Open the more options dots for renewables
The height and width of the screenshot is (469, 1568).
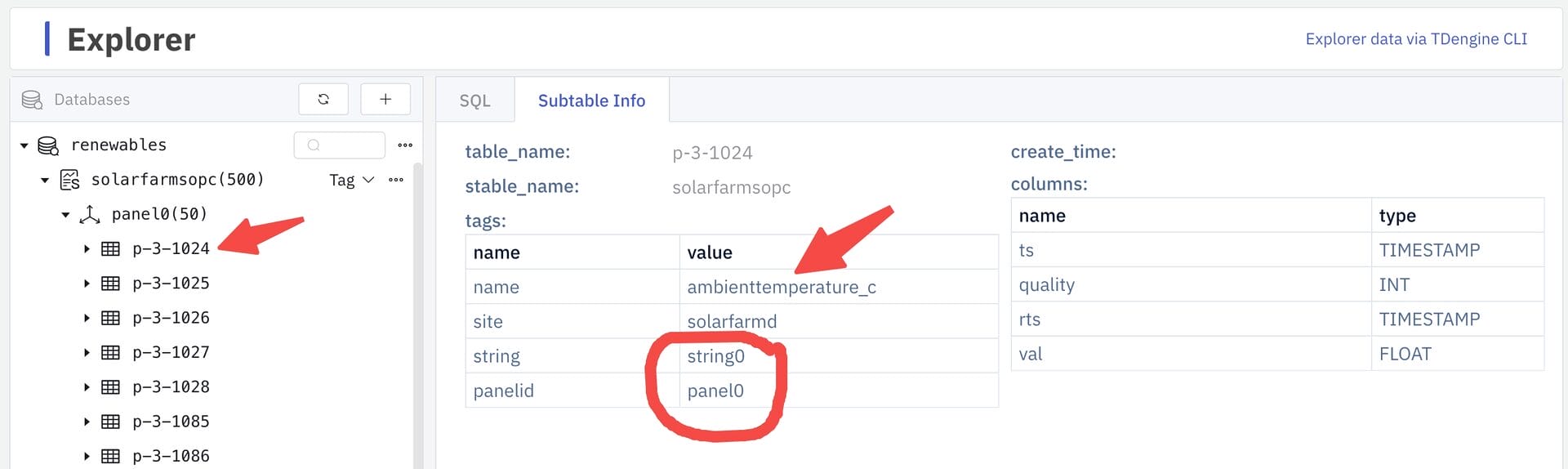point(405,145)
